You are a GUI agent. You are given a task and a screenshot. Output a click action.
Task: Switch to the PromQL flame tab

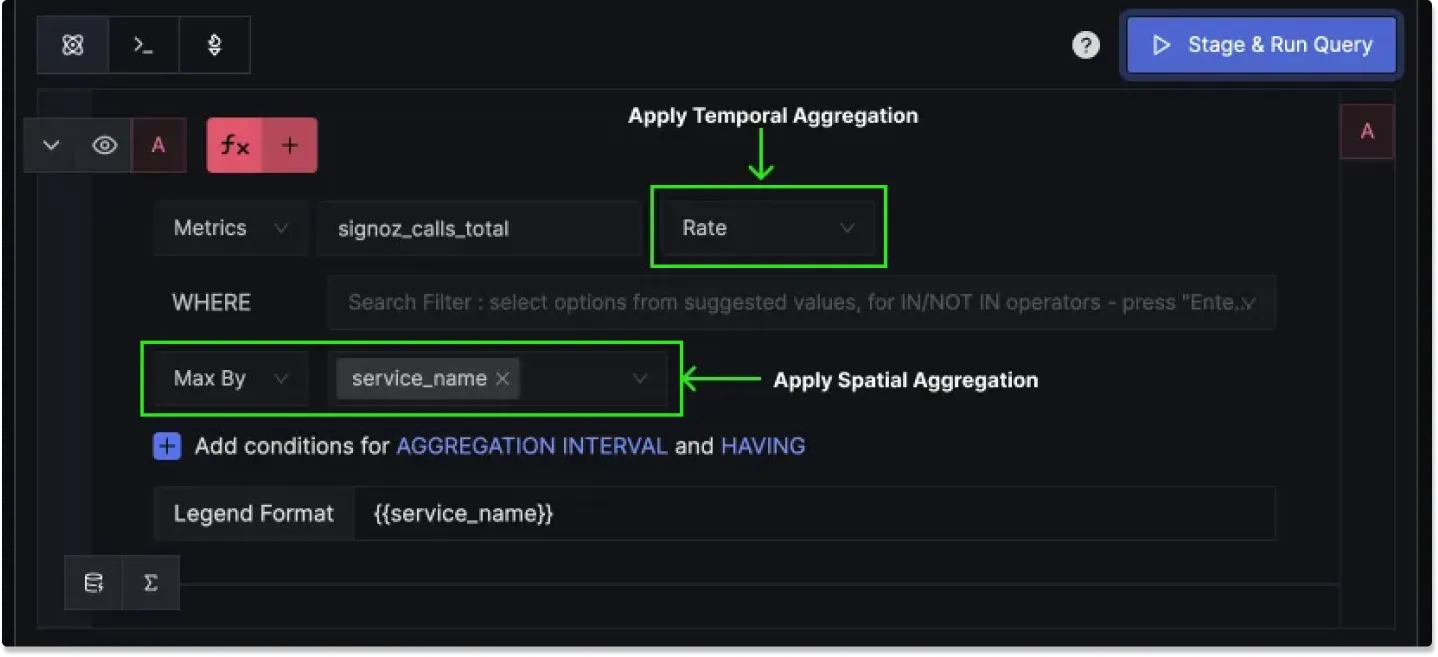[x=214, y=45]
